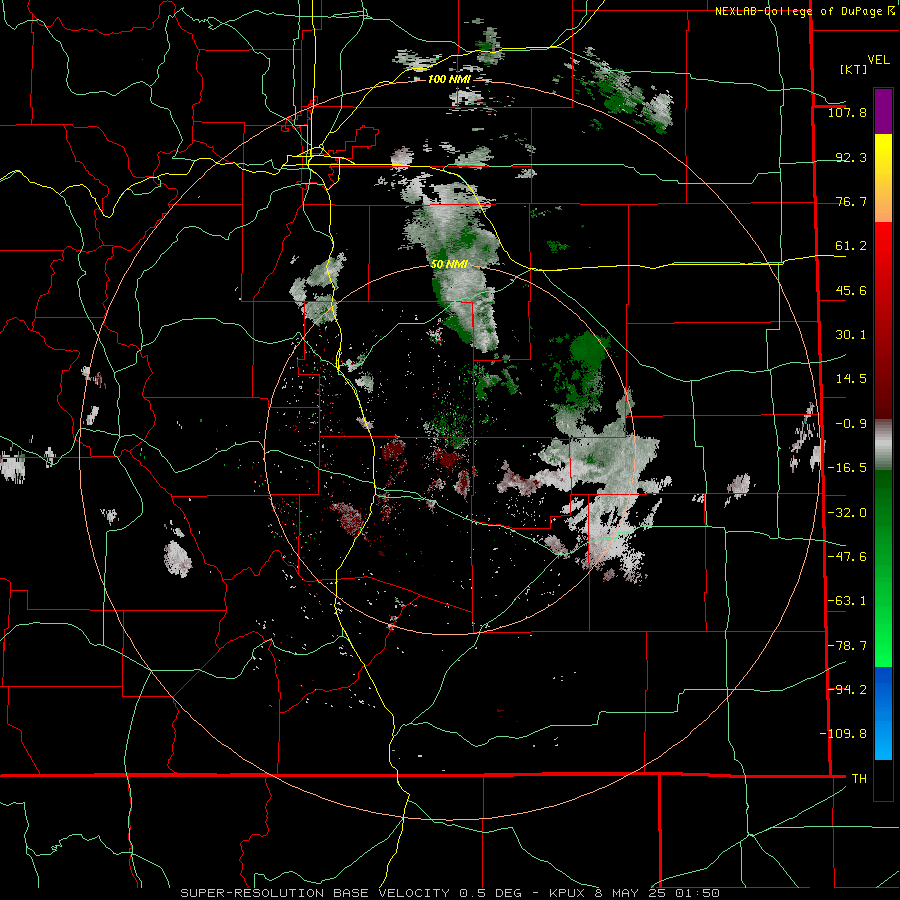900x900 pixels.
Task: Click the 50 NMI range ring label
Action: (x=449, y=264)
